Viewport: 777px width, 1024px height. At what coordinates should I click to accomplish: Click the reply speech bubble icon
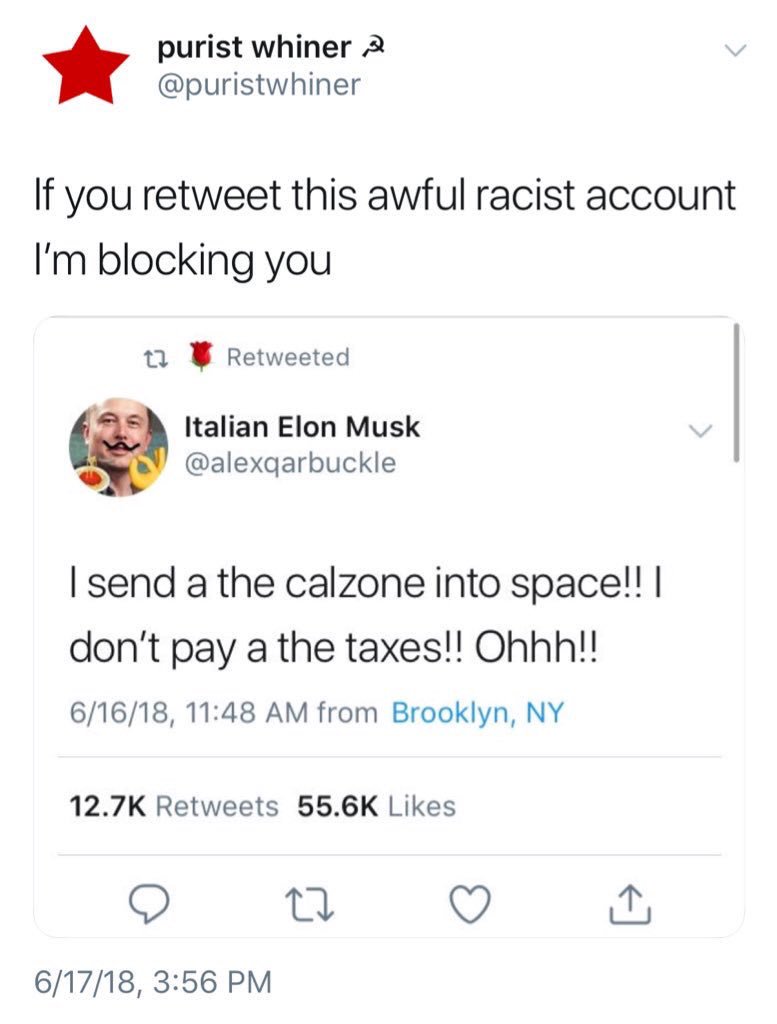click(x=148, y=904)
